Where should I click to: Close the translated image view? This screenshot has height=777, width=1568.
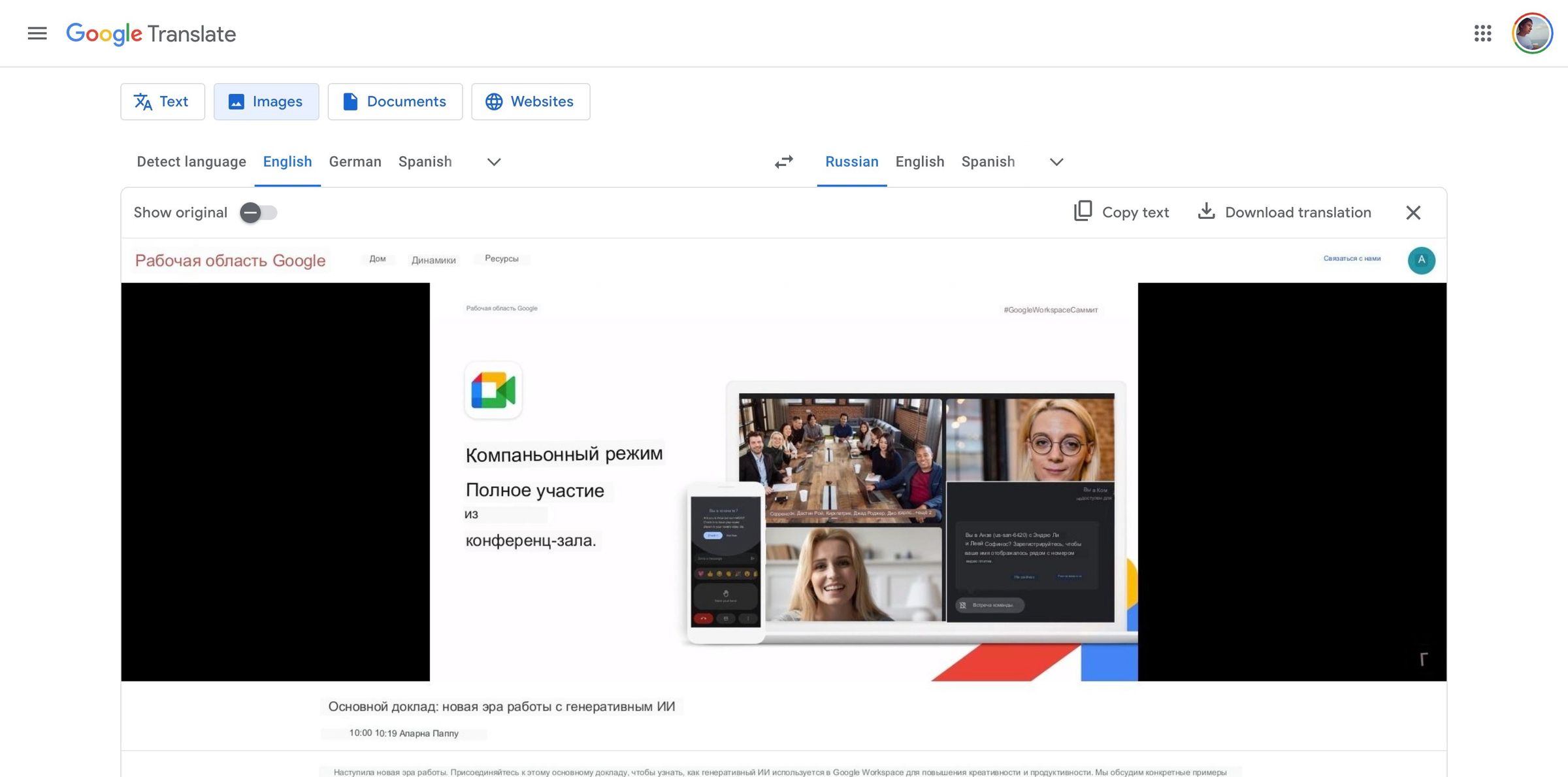point(1413,212)
